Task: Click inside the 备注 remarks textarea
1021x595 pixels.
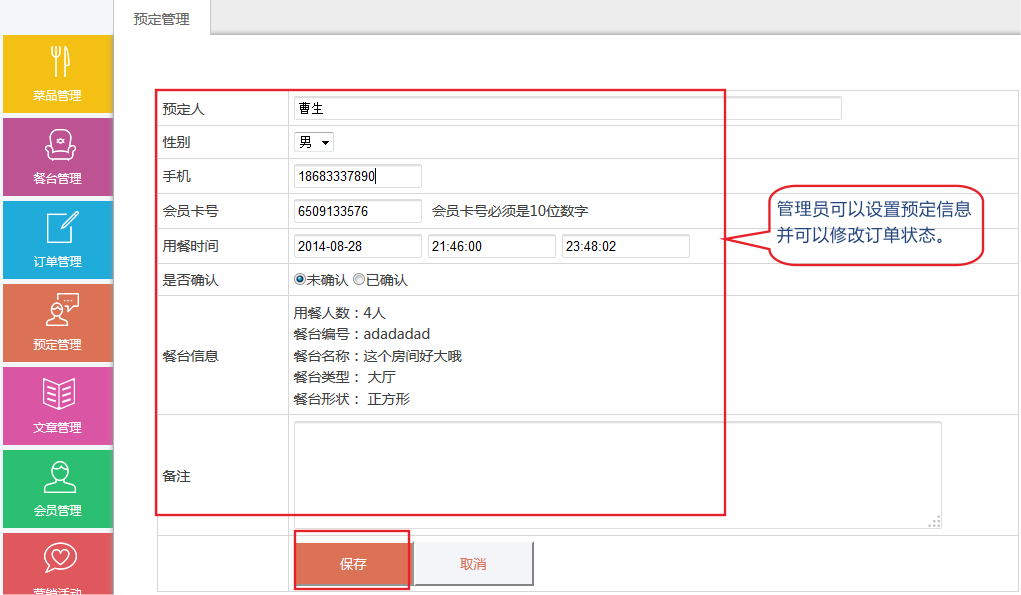Action: (617, 474)
